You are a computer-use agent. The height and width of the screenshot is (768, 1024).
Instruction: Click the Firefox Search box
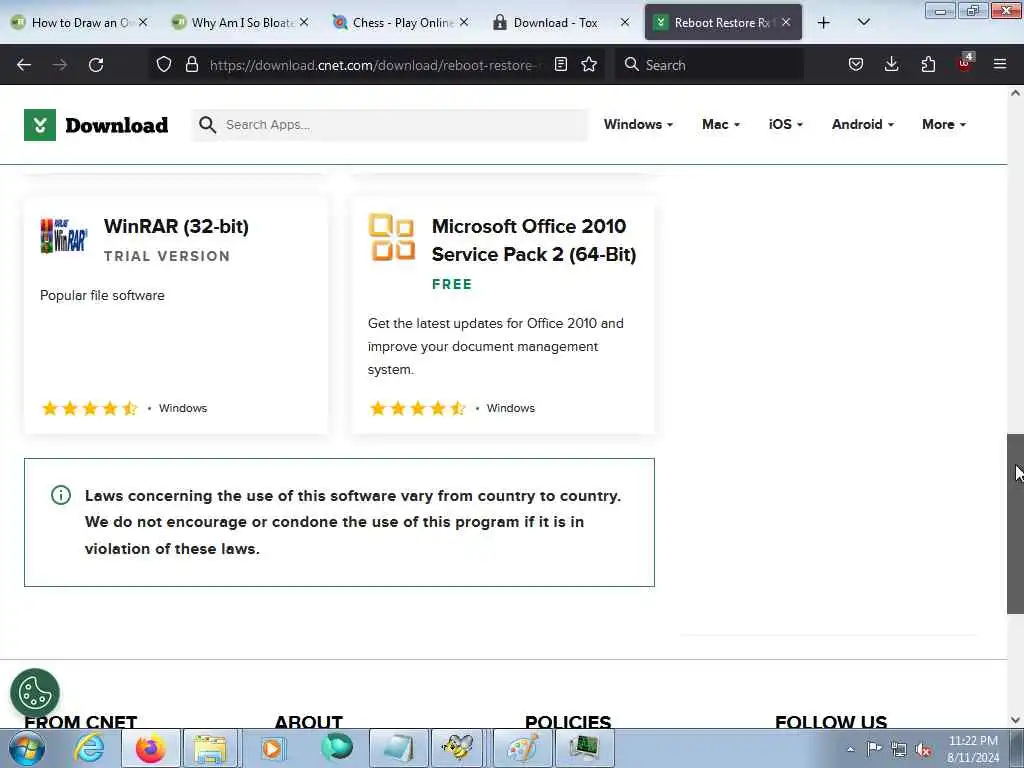pos(709,65)
